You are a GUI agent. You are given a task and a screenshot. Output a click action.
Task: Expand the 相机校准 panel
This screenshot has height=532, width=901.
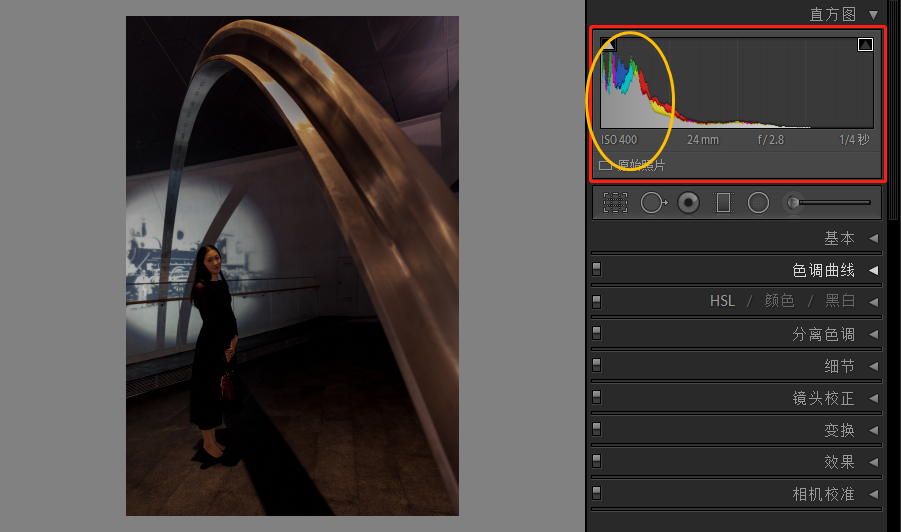tap(873, 494)
